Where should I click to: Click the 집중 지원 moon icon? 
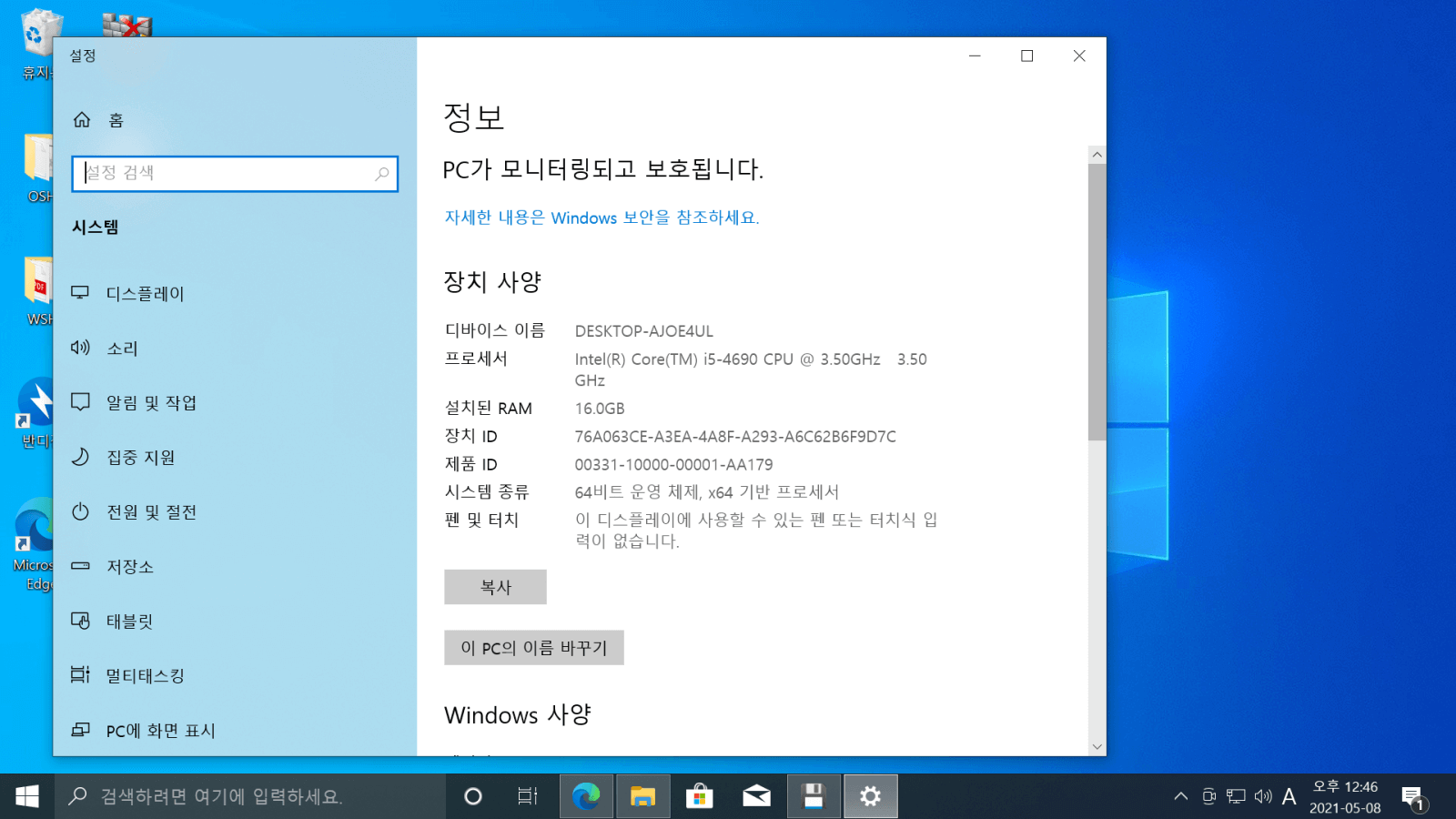[80, 457]
